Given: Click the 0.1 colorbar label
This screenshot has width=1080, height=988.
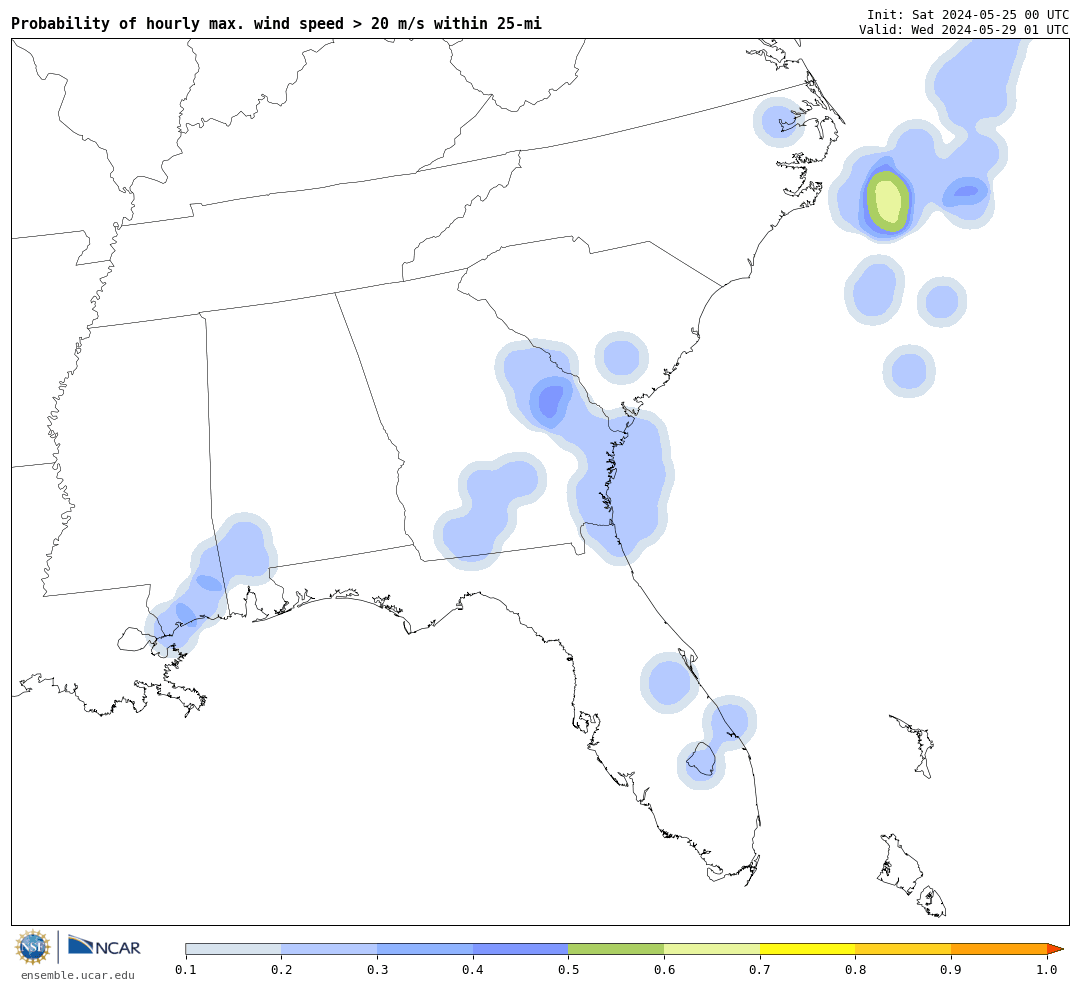Looking at the screenshot, I should [186, 970].
